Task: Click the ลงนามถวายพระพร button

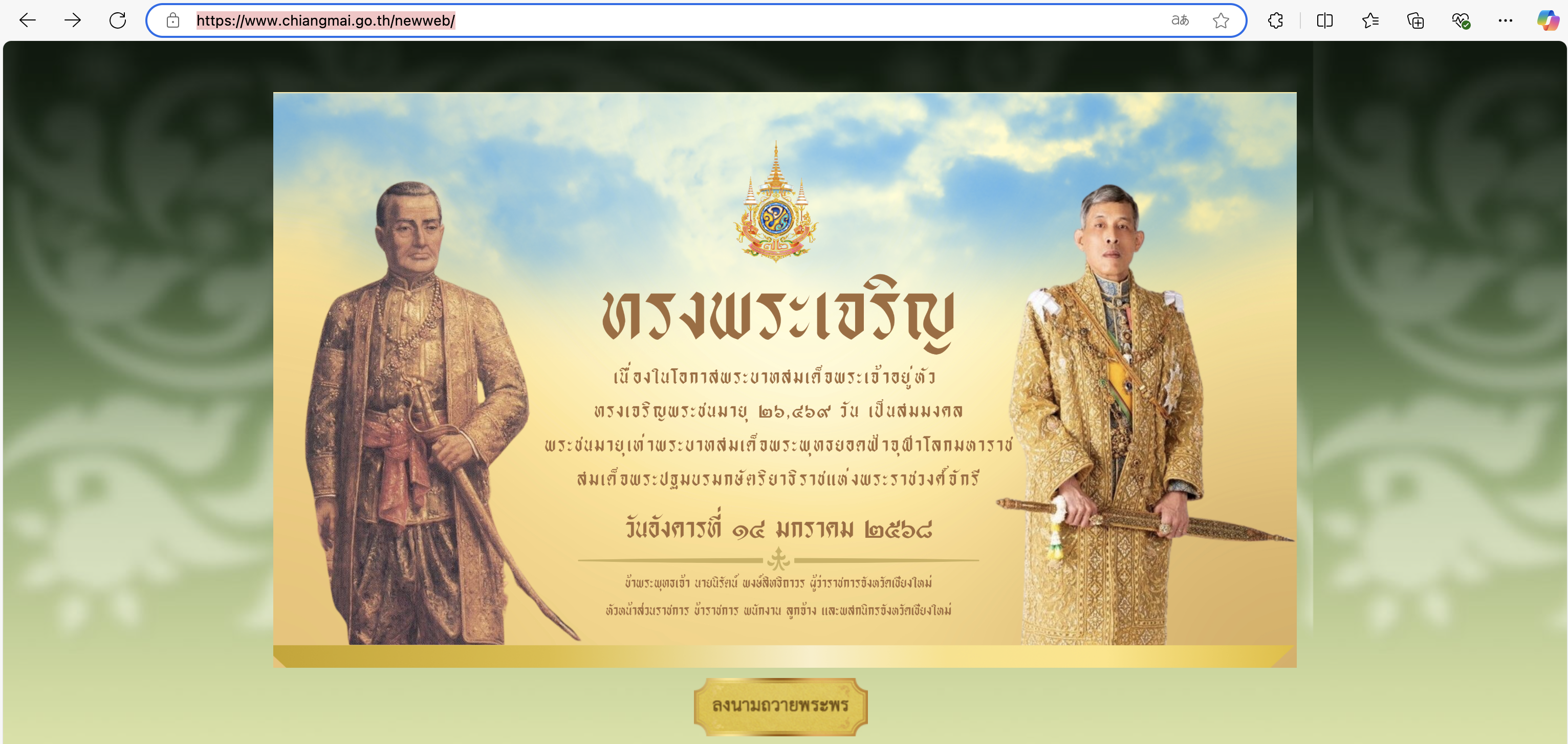Action: pyautogui.click(x=780, y=706)
